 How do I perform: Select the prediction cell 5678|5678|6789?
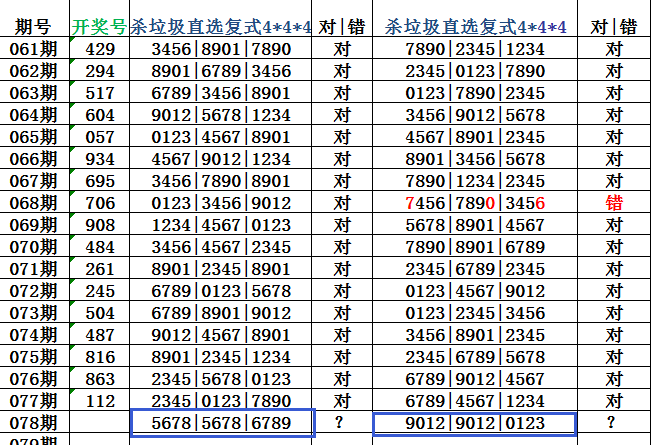pyautogui.click(x=223, y=422)
